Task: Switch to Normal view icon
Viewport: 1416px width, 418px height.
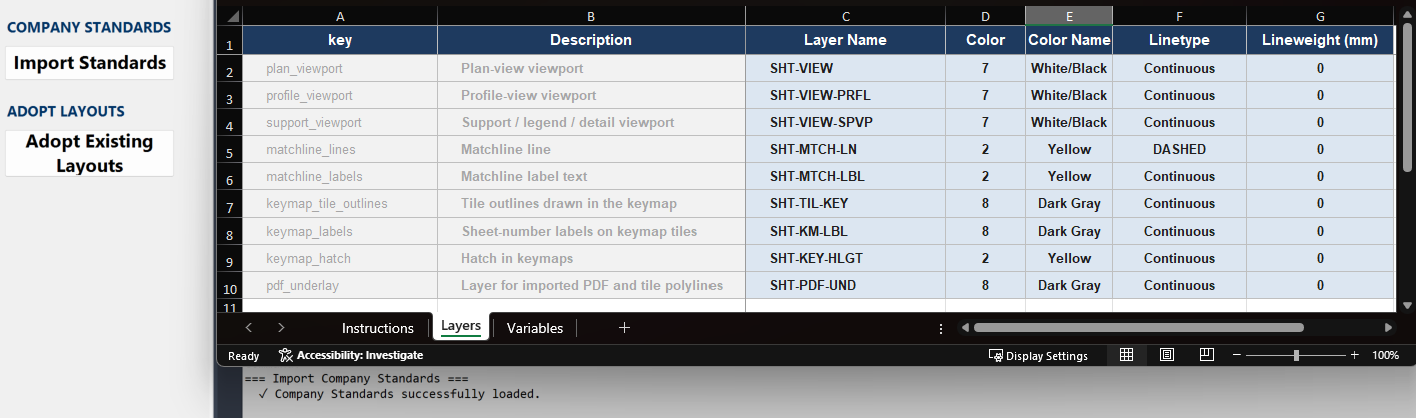Action: click(1126, 355)
